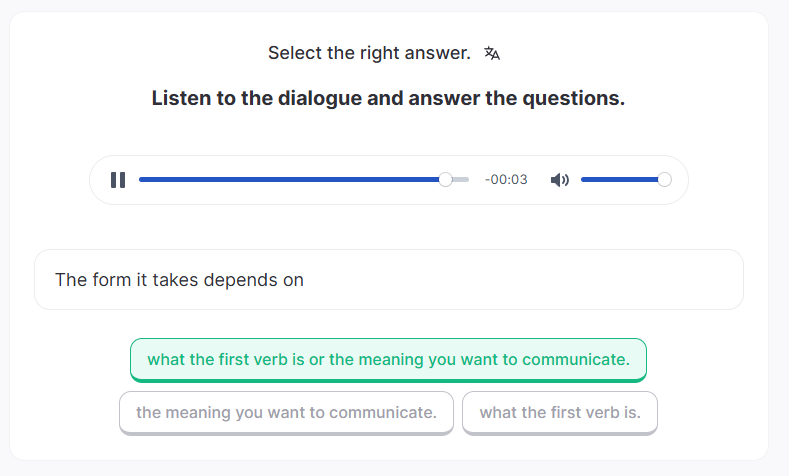Jump to the start of the audio progress bar

[x=141, y=180]
